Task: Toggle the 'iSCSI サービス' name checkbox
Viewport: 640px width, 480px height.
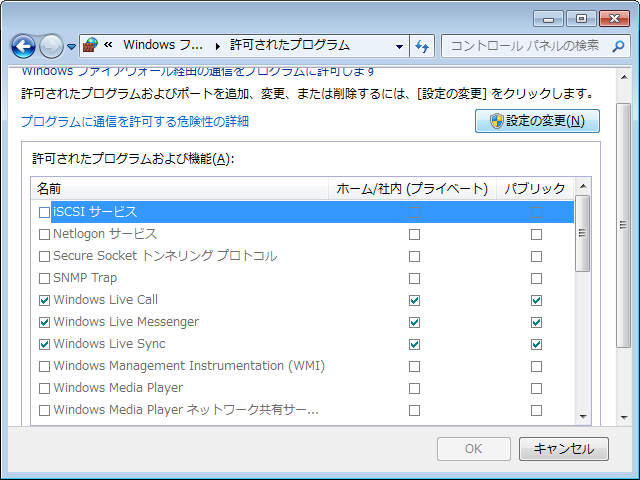Action: (44, 212)
